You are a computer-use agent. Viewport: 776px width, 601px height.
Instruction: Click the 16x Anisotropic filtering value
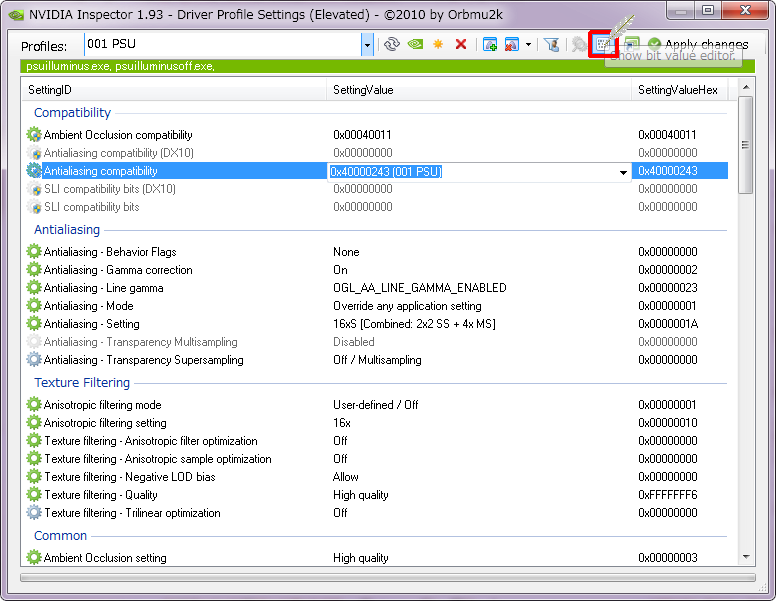coord(341,423)
